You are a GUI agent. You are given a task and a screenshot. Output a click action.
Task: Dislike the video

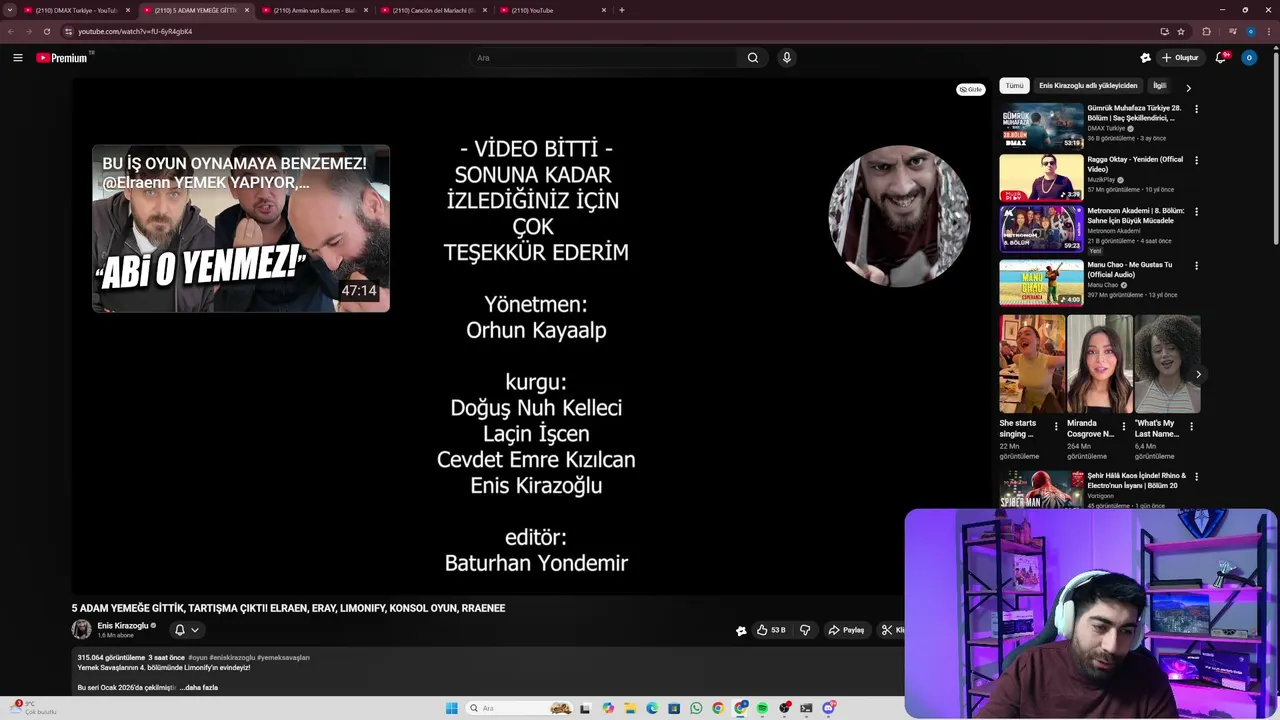tap(805, 630)
